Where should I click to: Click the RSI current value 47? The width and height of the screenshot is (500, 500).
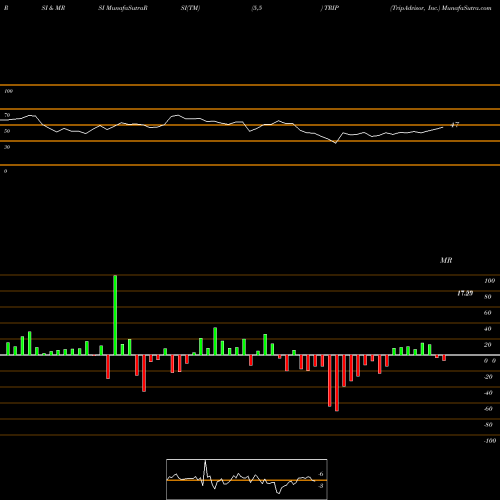pos(455,125)
